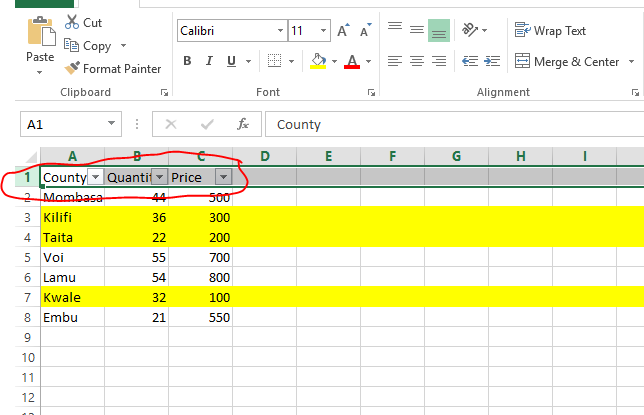Viewport: 644px width, 415px height.
Task: Activate the Format Painter brush
Action: click(x=112, y=69)
